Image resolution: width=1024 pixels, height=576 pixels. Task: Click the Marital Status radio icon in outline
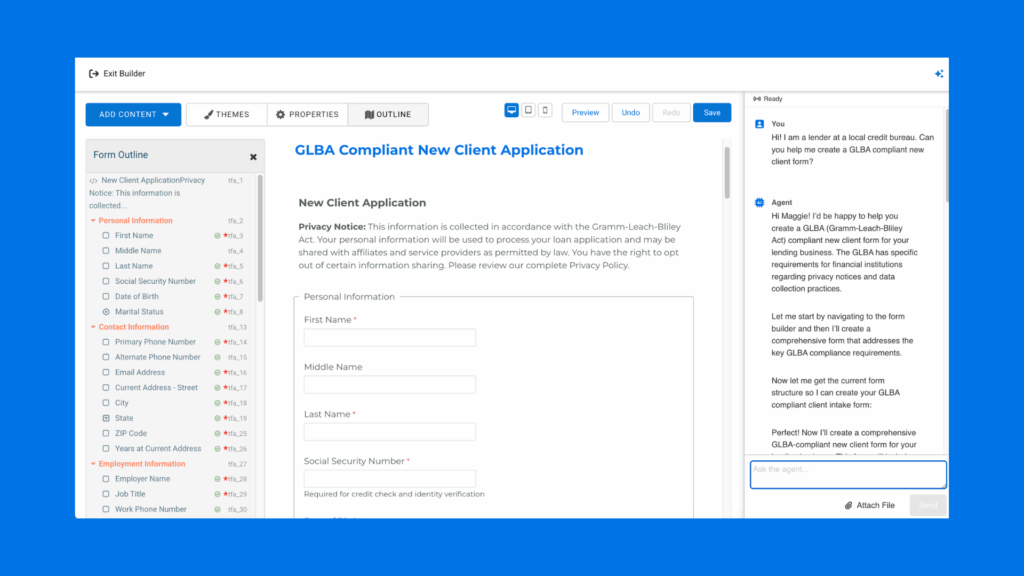point(106,312)
